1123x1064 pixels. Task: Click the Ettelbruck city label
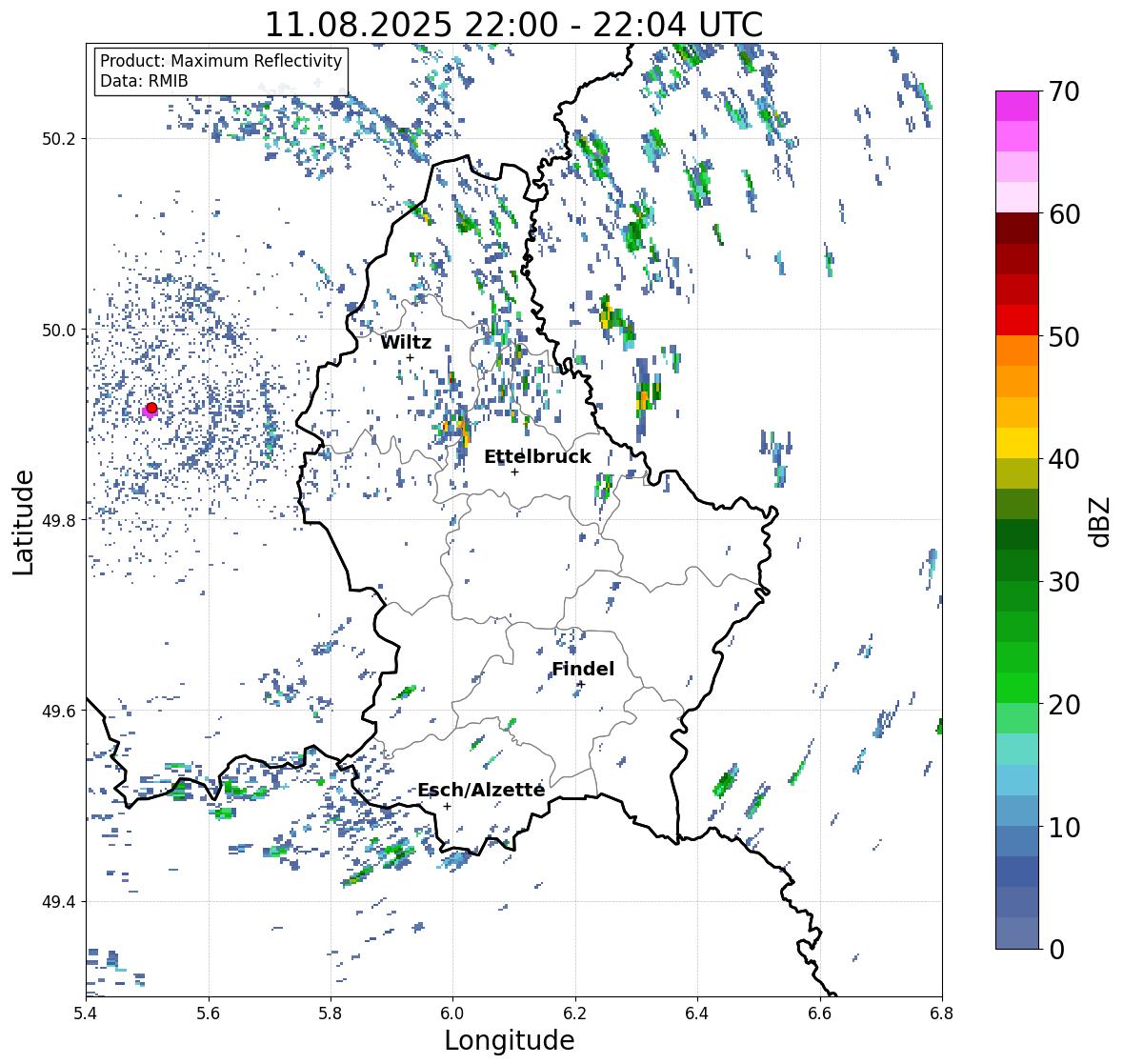coord(537,457)
